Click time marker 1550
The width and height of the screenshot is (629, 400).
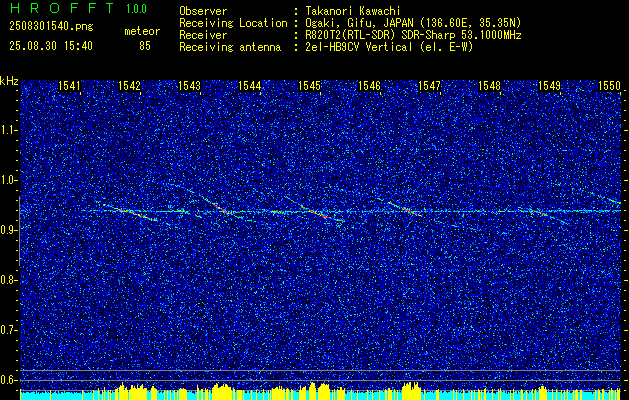click(610, 85)
